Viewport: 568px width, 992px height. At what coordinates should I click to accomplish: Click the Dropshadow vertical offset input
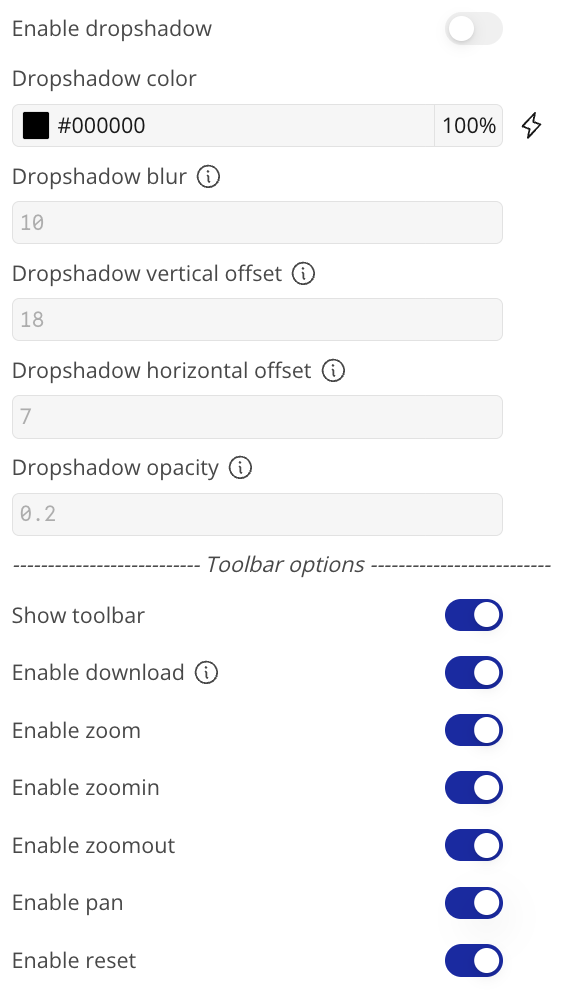point(257,319)
